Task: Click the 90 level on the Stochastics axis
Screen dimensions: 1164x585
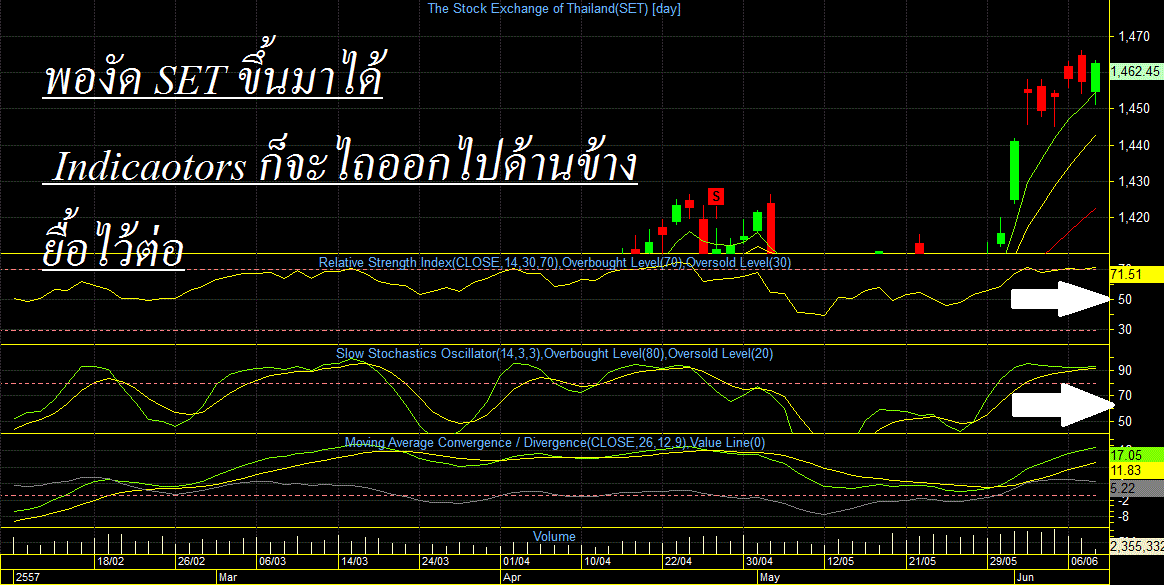Action: pyautogui.click(x=1125, y=370)
